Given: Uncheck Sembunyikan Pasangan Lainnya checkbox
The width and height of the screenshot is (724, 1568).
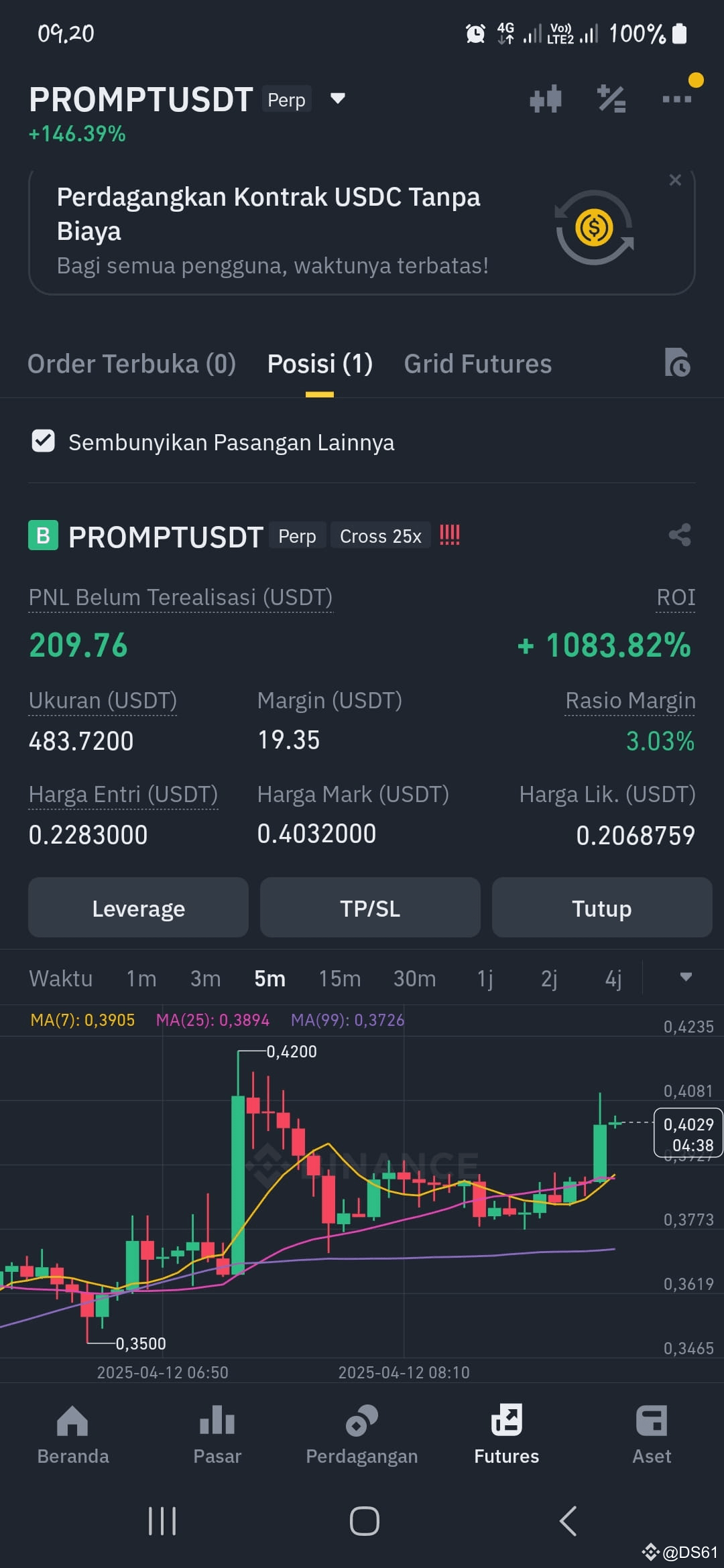Looking at the screenshot, I should coord(44,442).
